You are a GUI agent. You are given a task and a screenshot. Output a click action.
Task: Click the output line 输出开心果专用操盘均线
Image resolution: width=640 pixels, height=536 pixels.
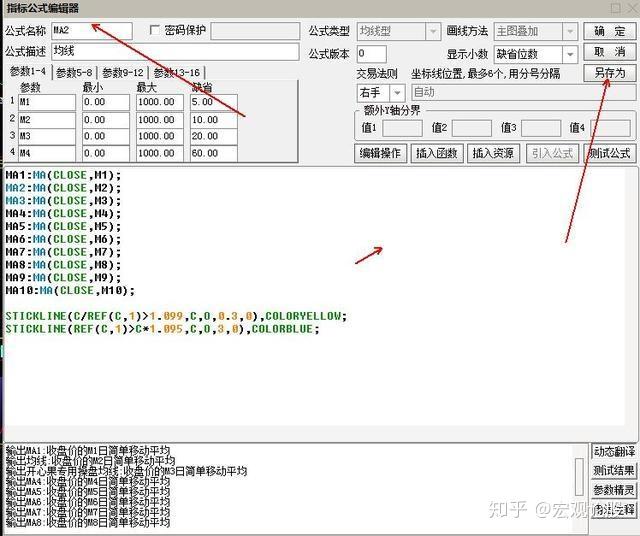(x=126, y=471)
